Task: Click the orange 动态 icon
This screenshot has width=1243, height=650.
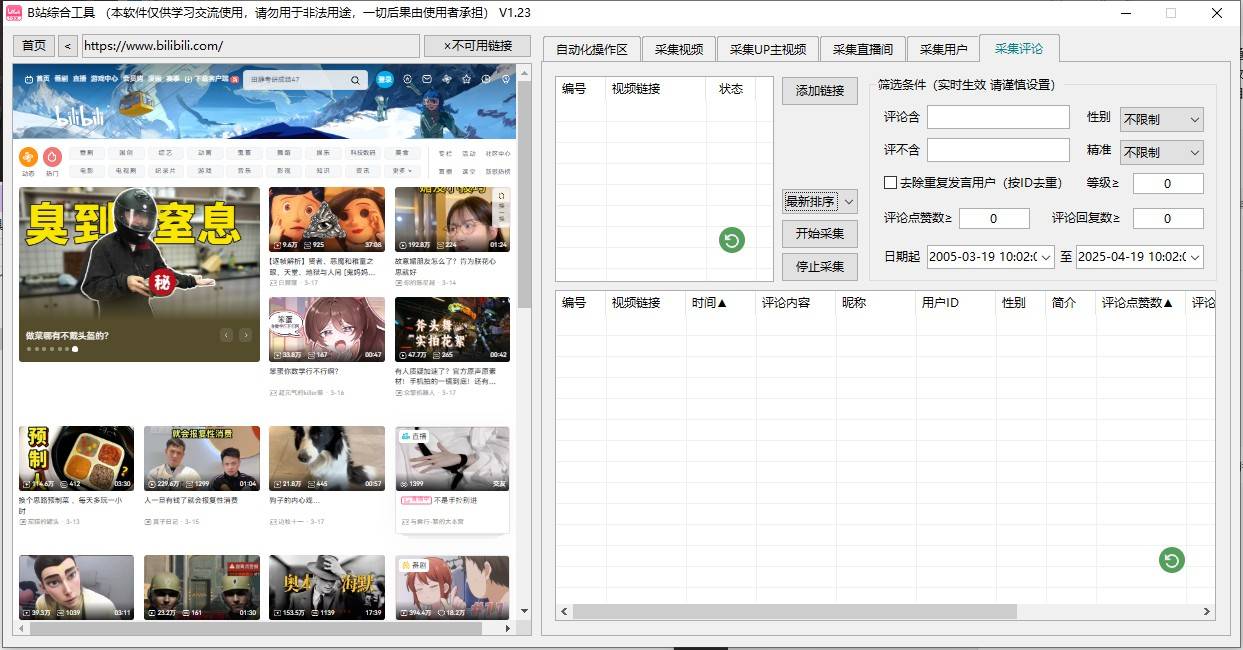Action: (28, 157)
